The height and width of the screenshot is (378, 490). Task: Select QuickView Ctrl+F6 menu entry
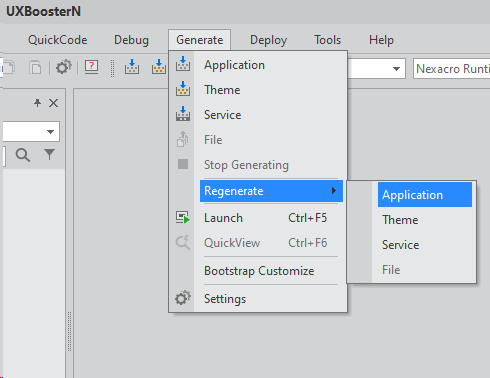pos(258,243)
